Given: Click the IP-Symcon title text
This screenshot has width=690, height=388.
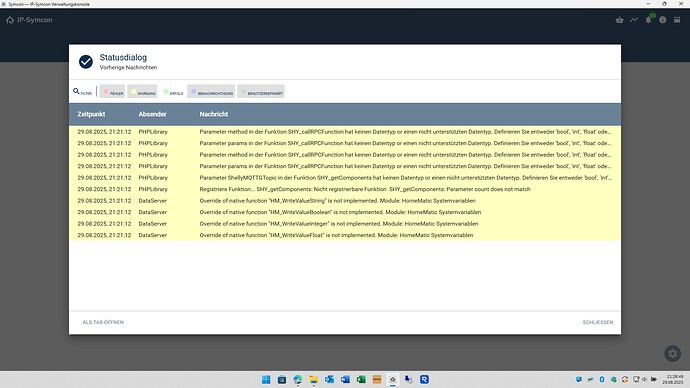Looking at the screenshot, I should 35,20.
